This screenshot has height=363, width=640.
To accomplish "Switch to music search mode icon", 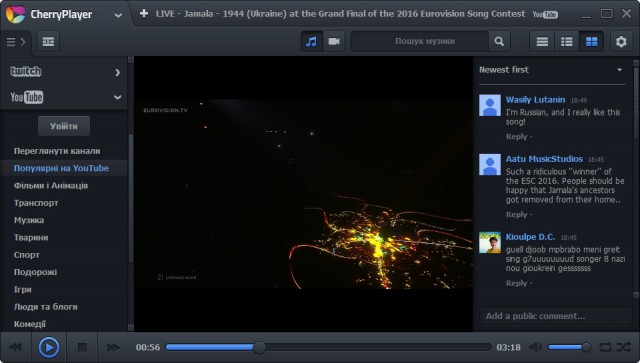I will (x=311, y=41).
